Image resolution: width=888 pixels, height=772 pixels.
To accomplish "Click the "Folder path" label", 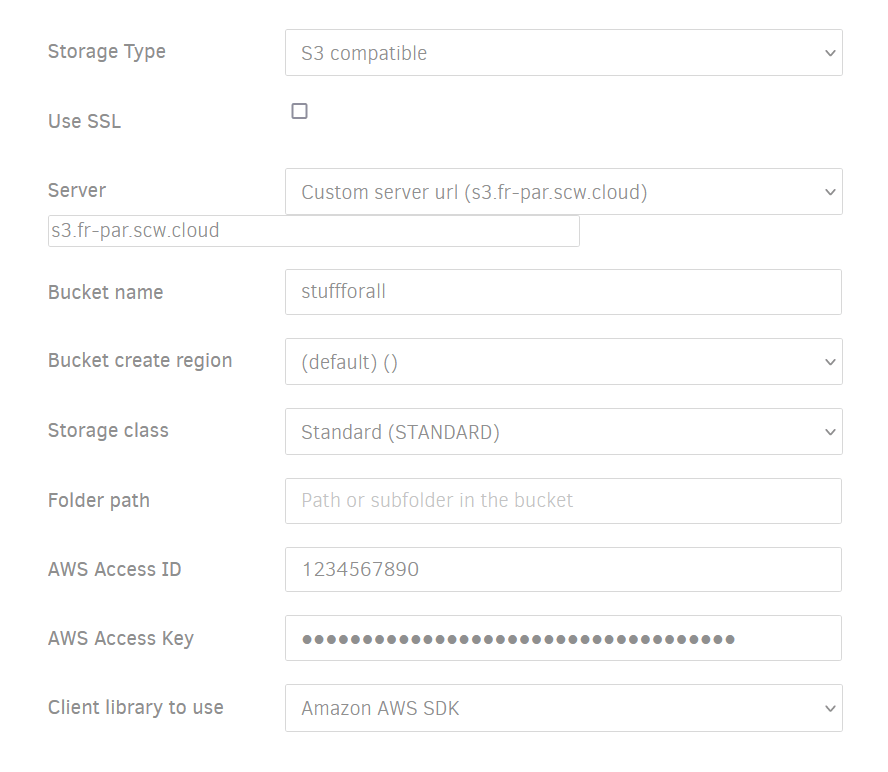I will [99, 500].
